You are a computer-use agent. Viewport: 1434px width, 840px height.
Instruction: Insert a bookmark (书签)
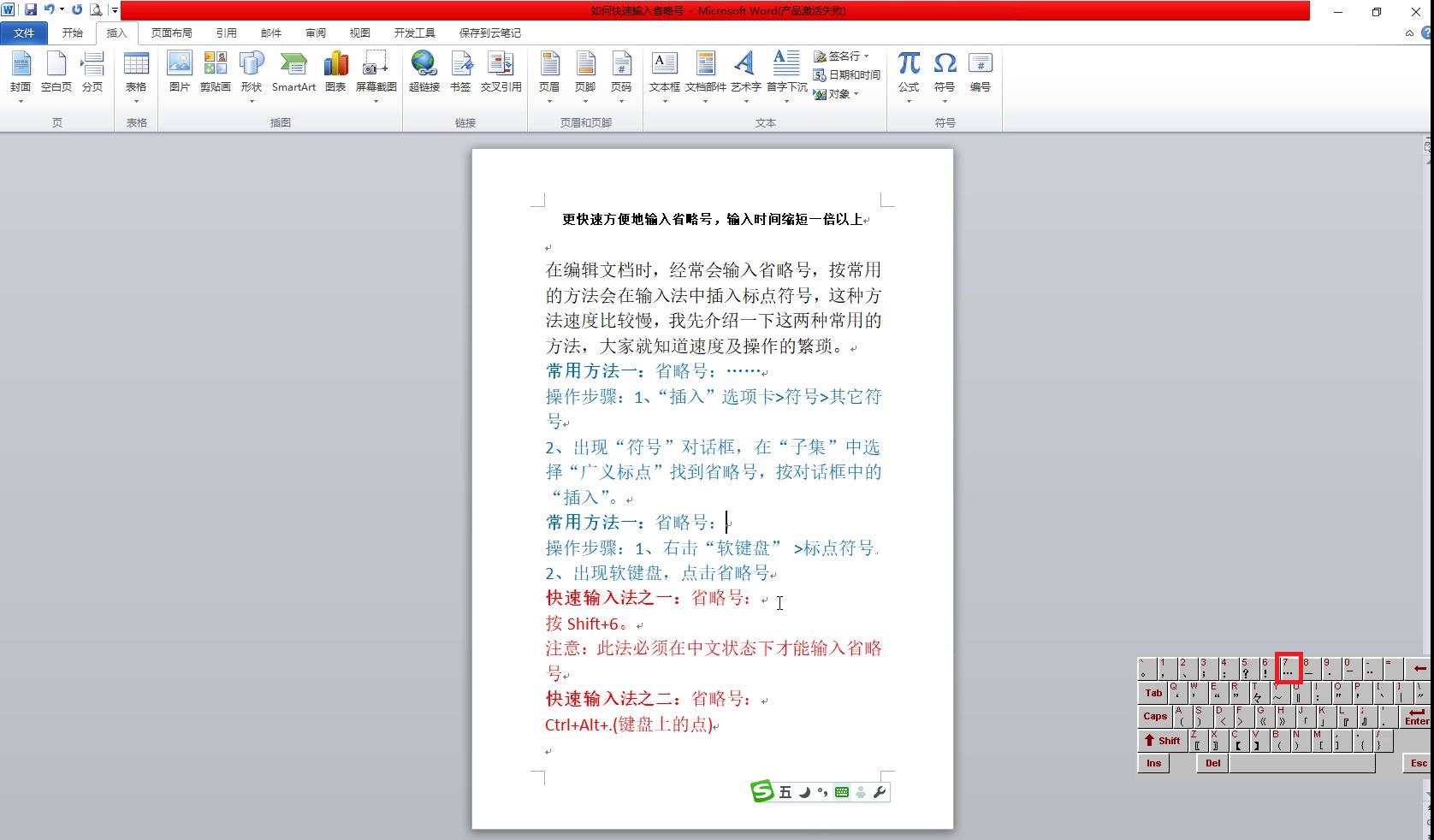tap(460, 72)
